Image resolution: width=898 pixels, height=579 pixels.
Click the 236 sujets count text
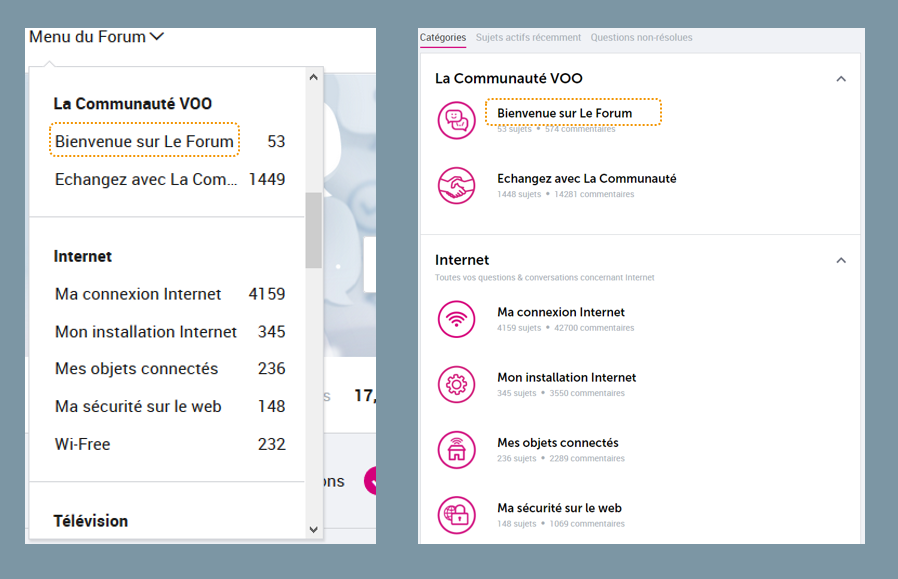click(517, 458)
